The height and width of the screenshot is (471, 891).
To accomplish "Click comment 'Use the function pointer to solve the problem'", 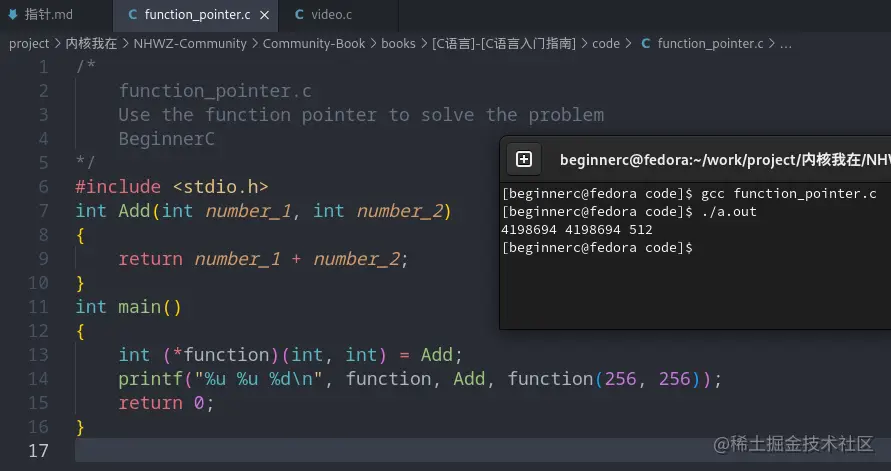I will pos(361,115).
